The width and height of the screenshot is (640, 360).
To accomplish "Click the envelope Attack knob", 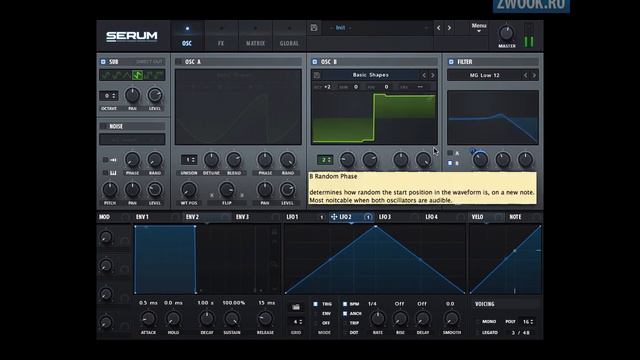I will click(148, 319).
